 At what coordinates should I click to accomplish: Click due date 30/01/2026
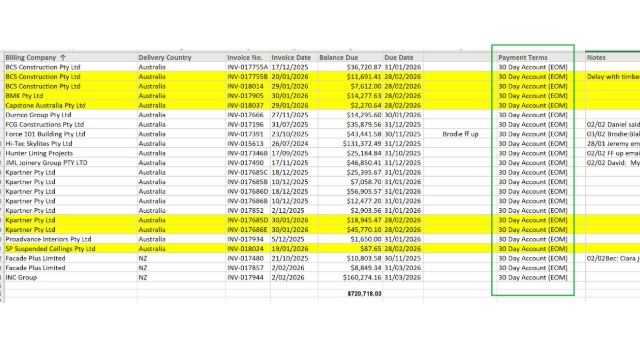(x=402, y=115)
